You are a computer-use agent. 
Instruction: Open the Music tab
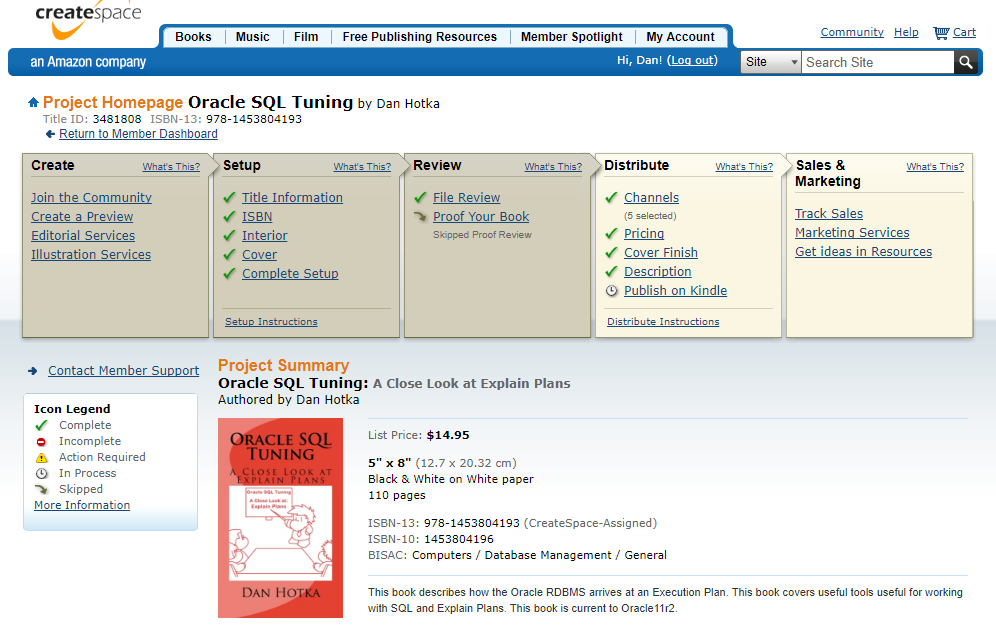(x=252, y=37)
